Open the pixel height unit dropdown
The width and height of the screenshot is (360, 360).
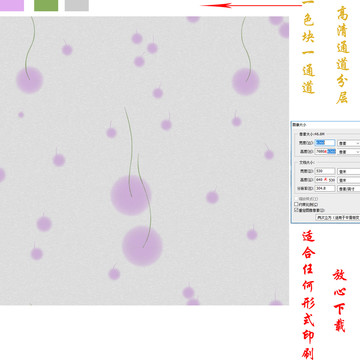pos(349,152)
